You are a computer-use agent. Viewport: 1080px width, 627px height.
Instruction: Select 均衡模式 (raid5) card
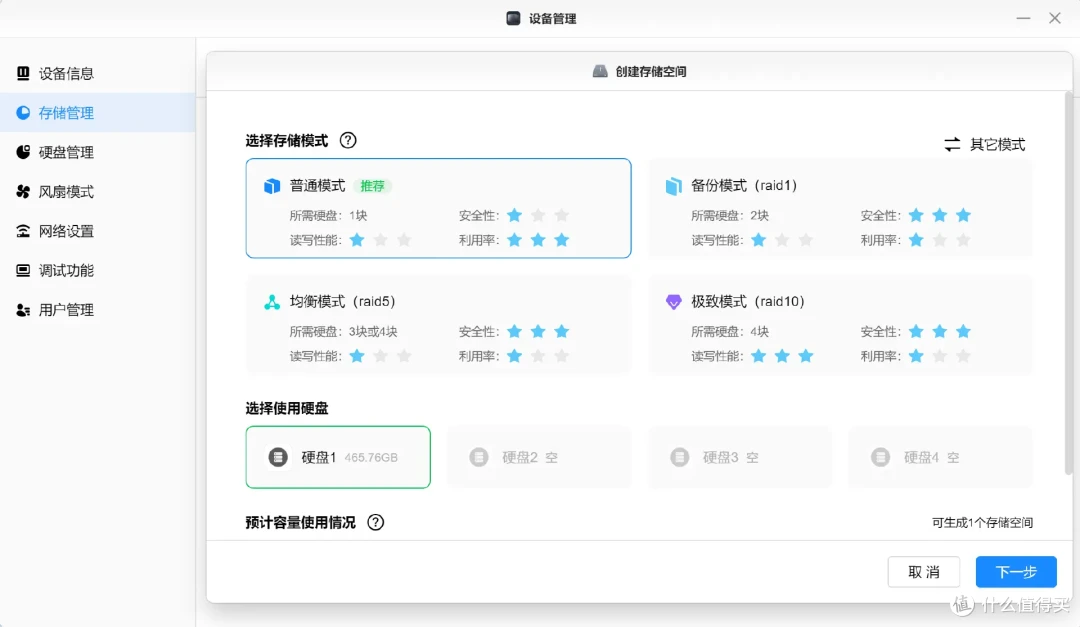pos(438,325)
